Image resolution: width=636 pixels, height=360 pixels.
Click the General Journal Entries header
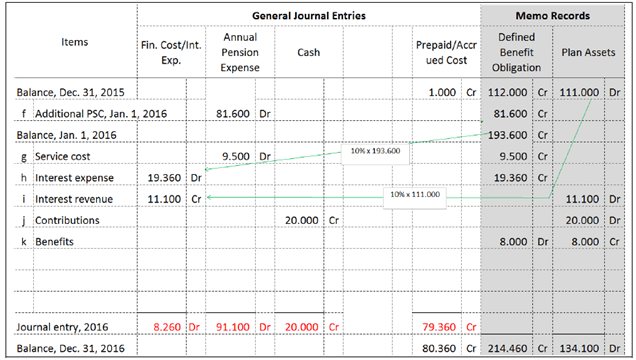309,16
